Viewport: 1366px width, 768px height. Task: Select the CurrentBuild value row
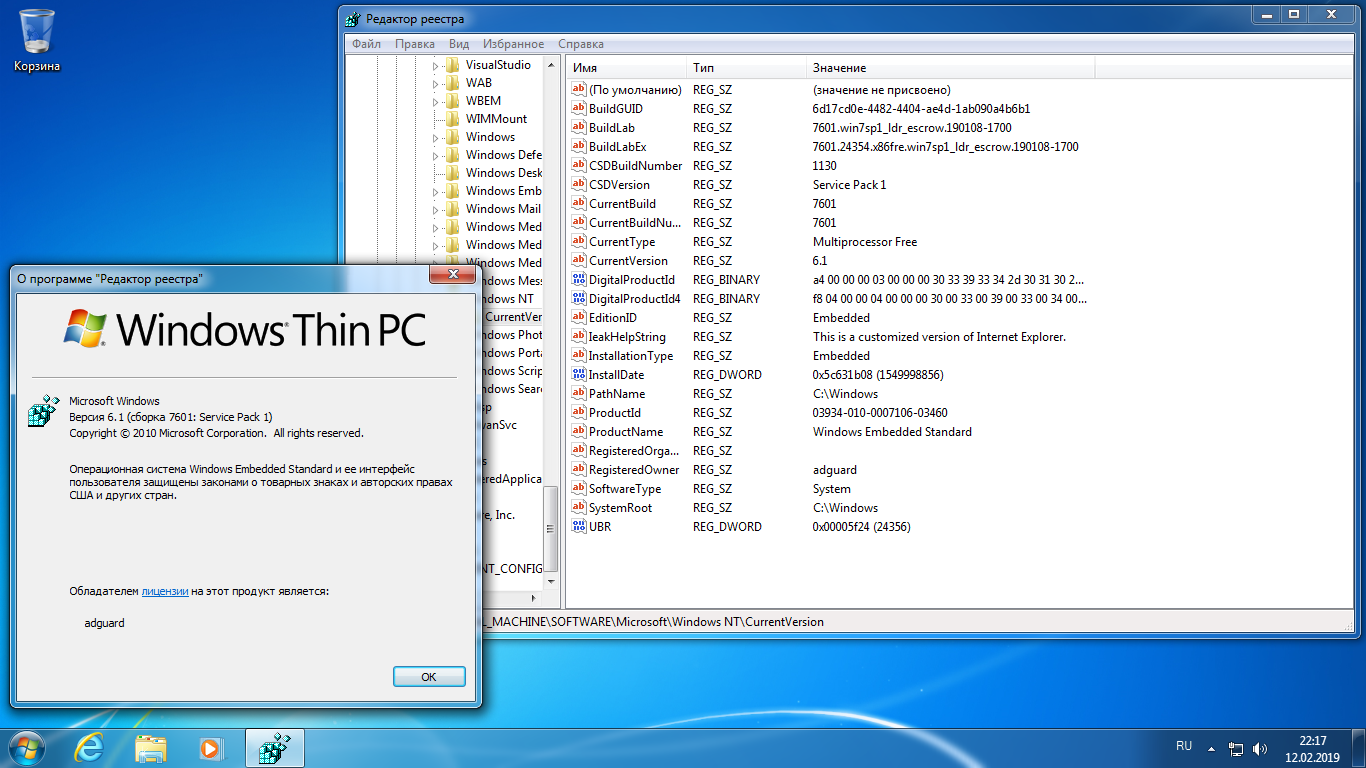click(x=830, y=203)
